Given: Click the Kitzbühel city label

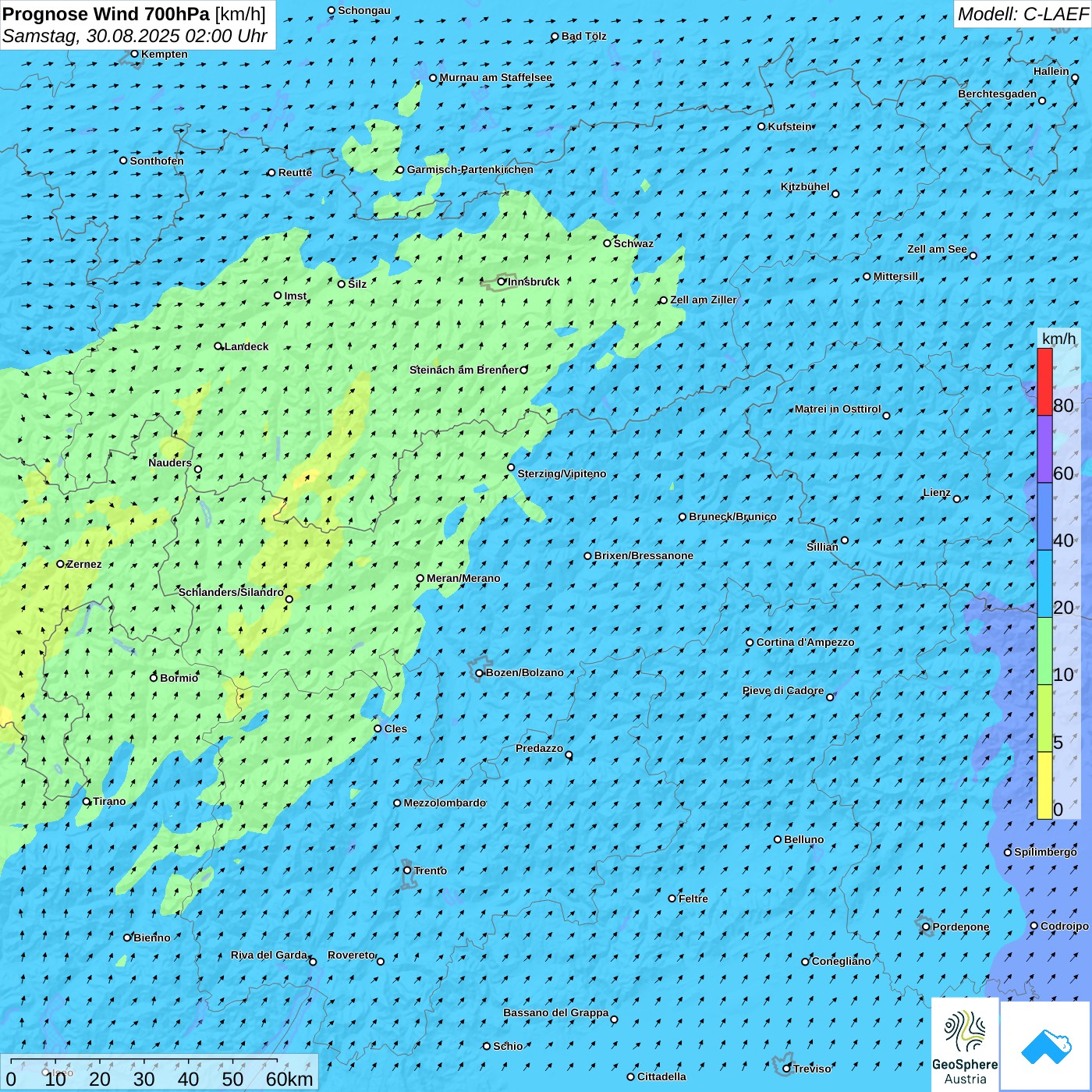Looking at the screenshot, I should [805, 186].
